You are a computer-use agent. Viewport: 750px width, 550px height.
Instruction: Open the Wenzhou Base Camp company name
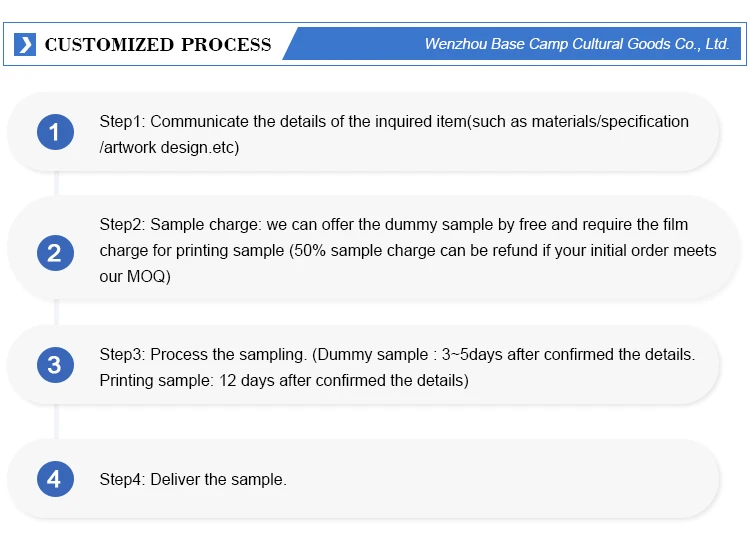(x=577, y=44)
